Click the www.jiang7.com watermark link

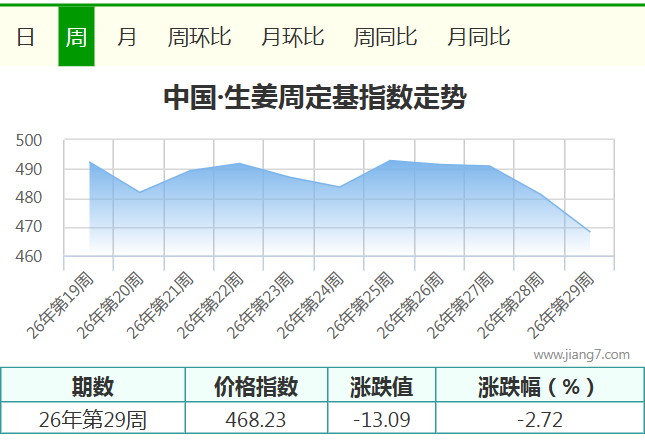[x=582, y=354]
